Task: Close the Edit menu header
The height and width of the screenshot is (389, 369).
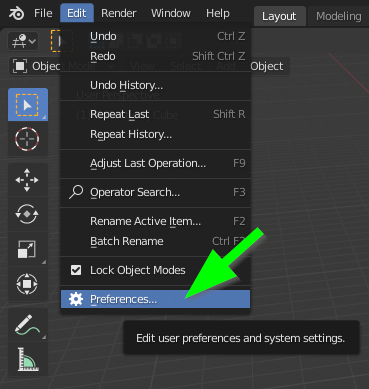Action: 77,13
